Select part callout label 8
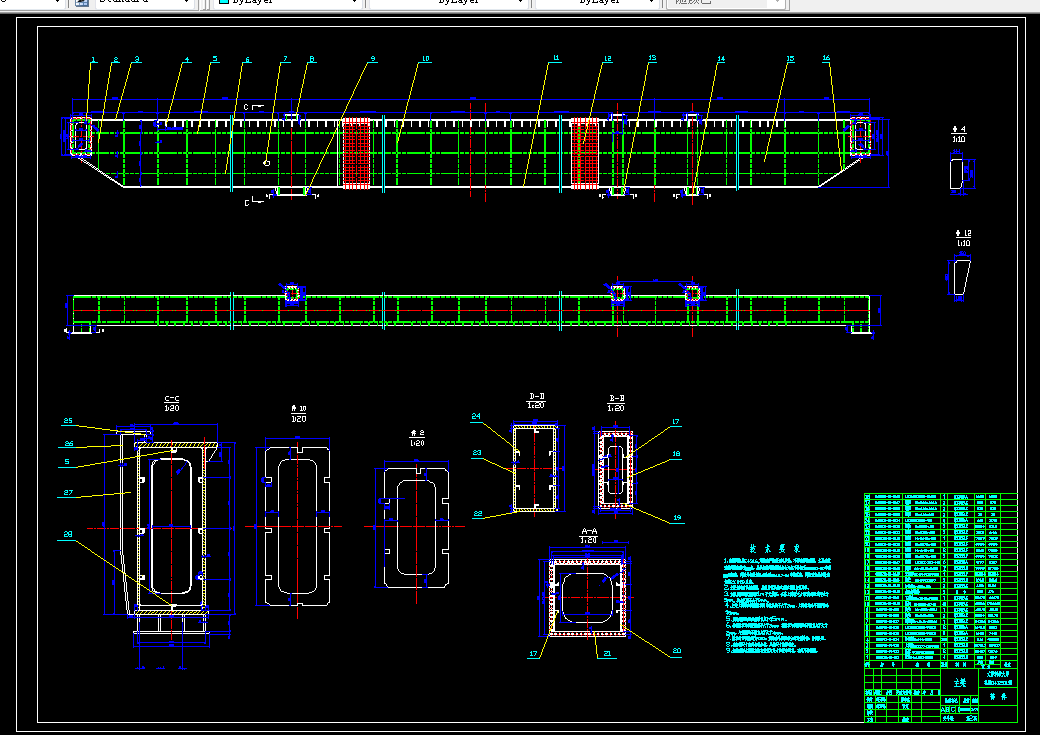1040x735 pixels. (x=312, y=60)
